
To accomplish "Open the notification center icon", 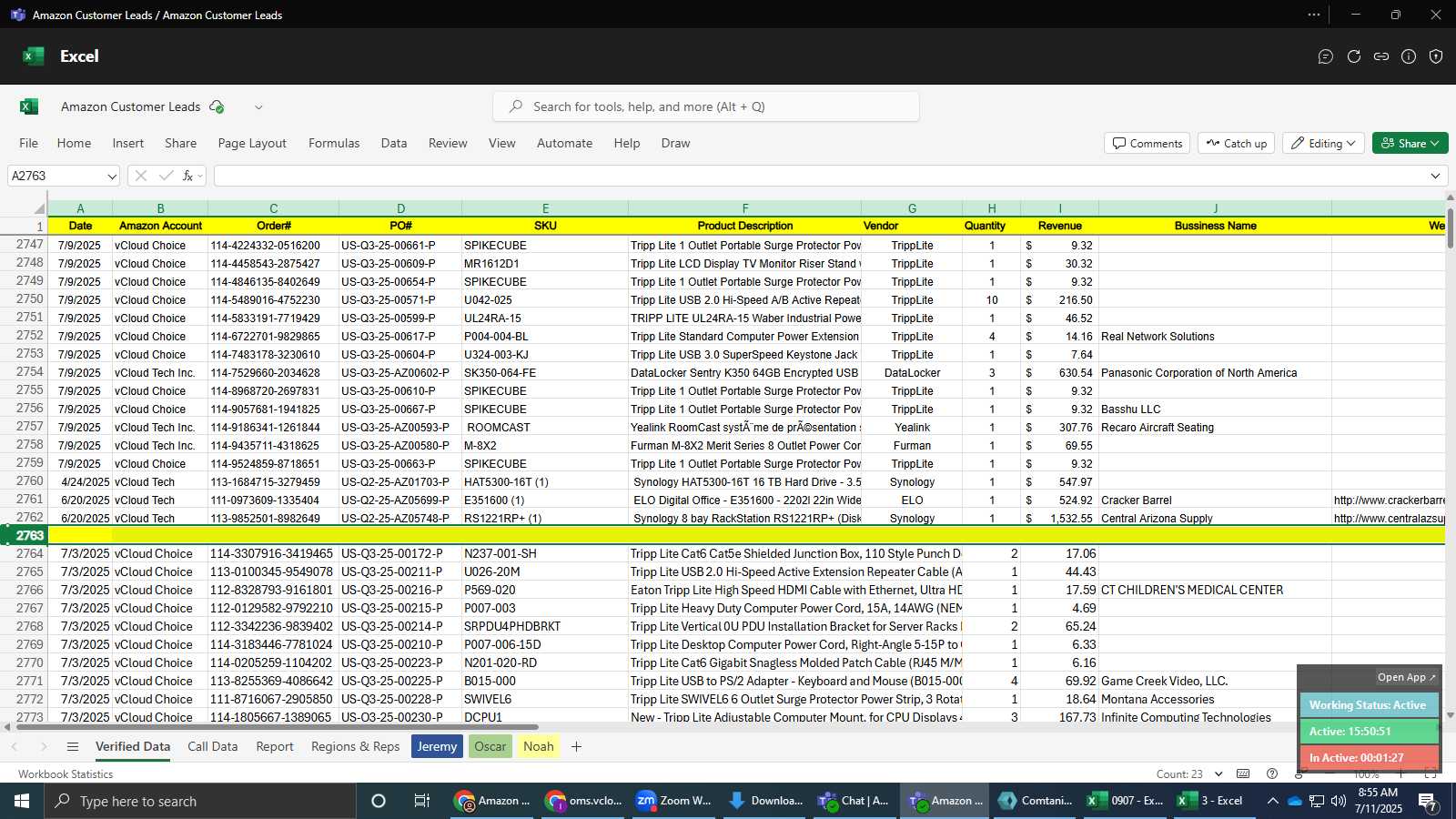I will pyautogui.click(x=1428, y=801).
